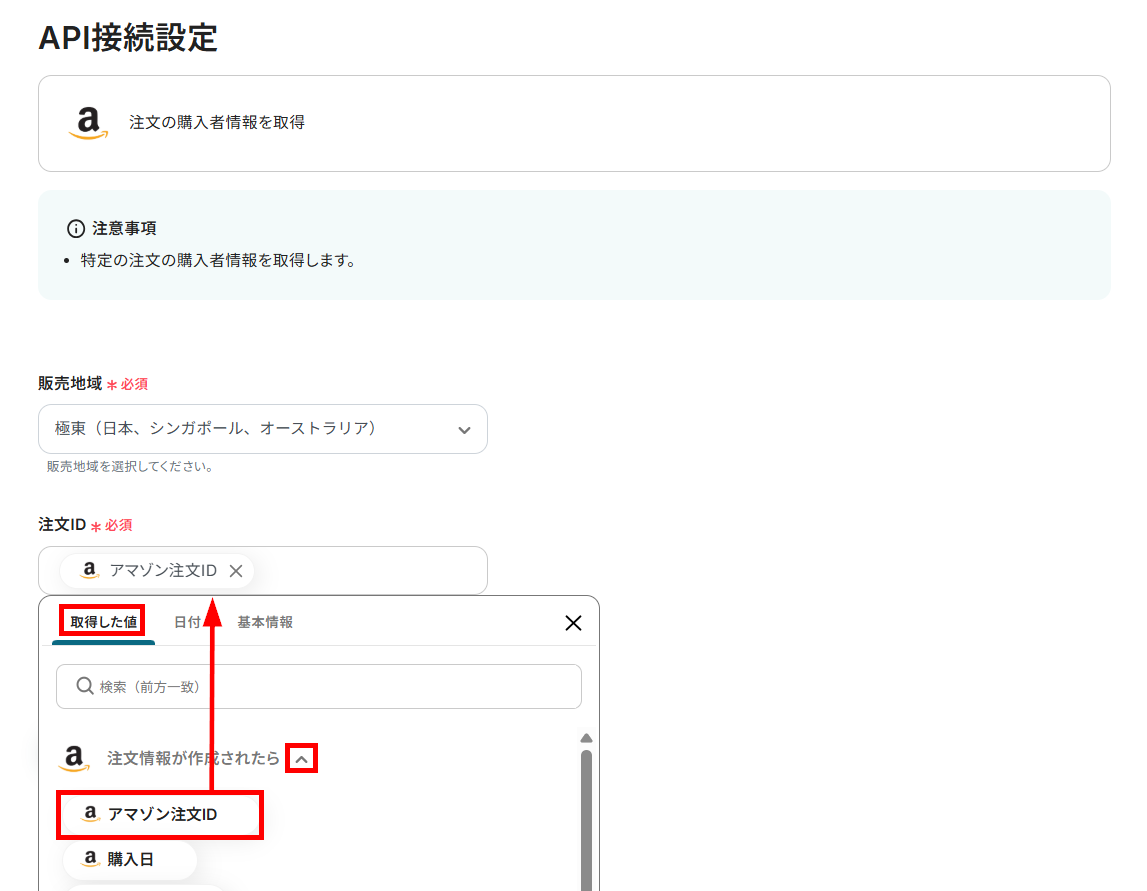Screen dimensions: 1147x891
Task: Click the Amazon icon beside 注文情報が作成されたら
Action: point(74,758)
